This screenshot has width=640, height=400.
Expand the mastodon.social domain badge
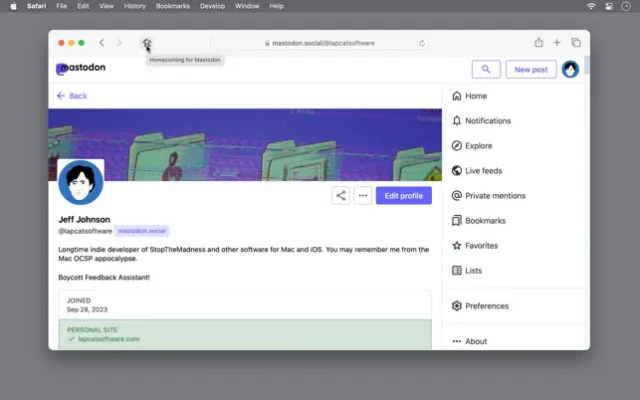(x=143, y=231)
